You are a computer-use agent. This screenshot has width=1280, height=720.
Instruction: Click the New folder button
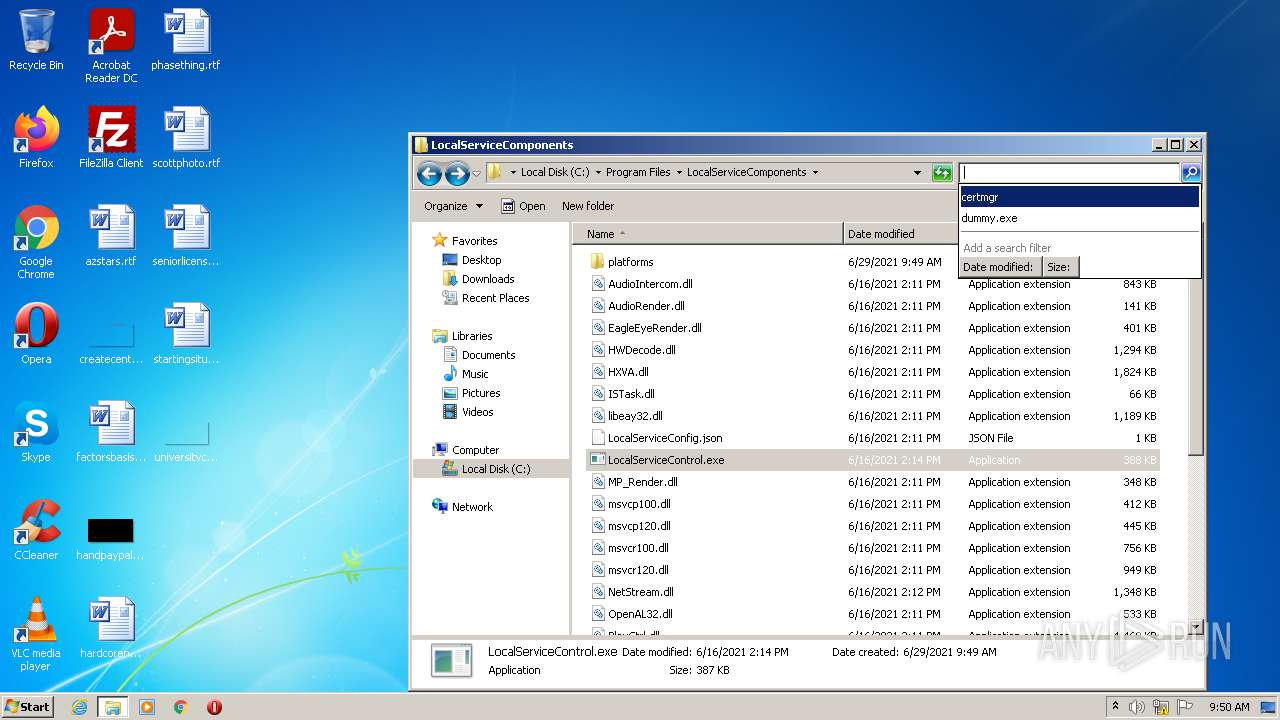[588, 206]
